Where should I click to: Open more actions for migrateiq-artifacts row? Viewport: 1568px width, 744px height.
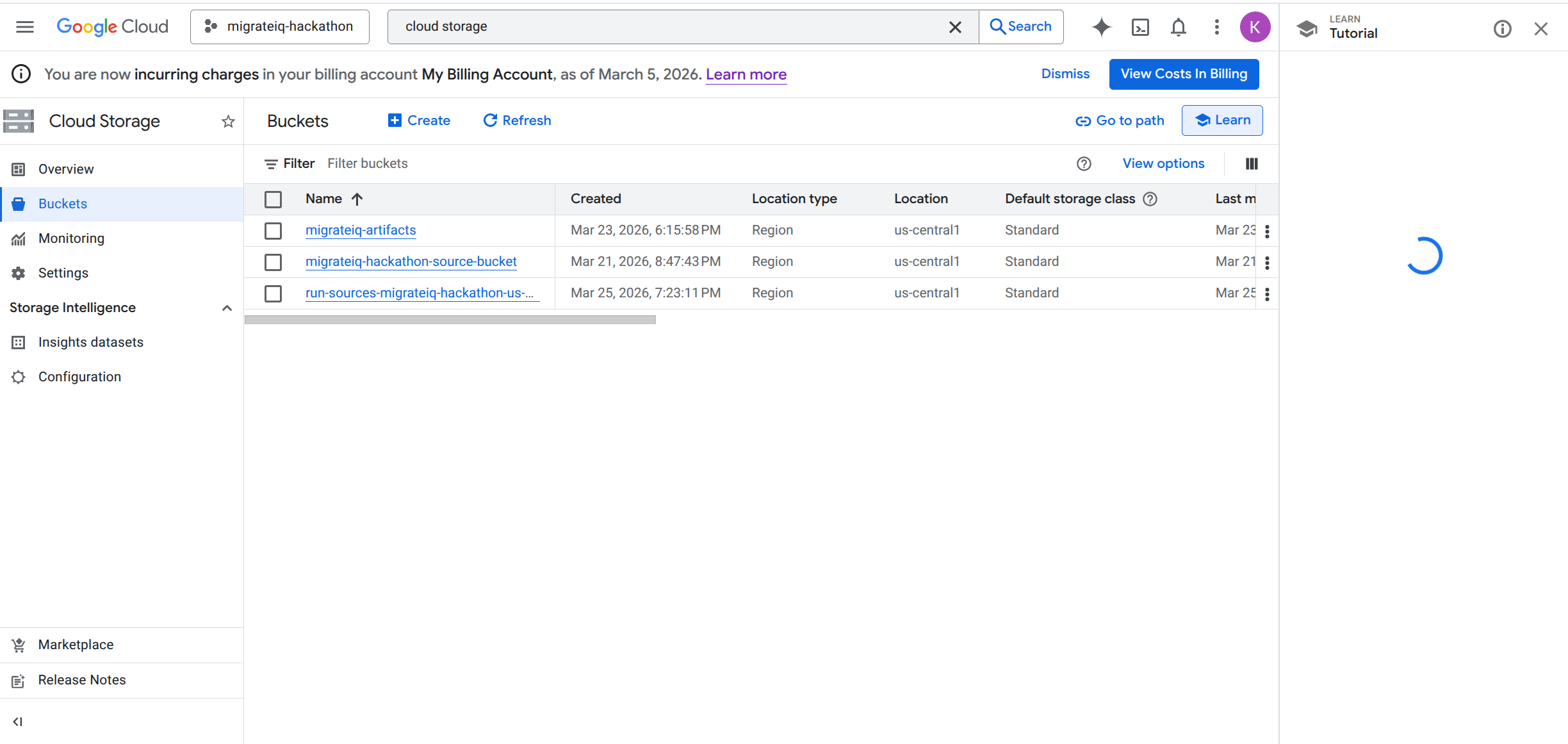coord(1267,231)
